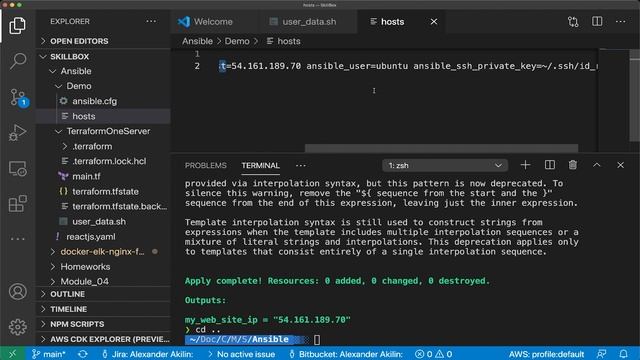Click Explorer views and more actions ellipsis
Image resolution: width=640 pixels, height=360 pixels.
point(151,21)
